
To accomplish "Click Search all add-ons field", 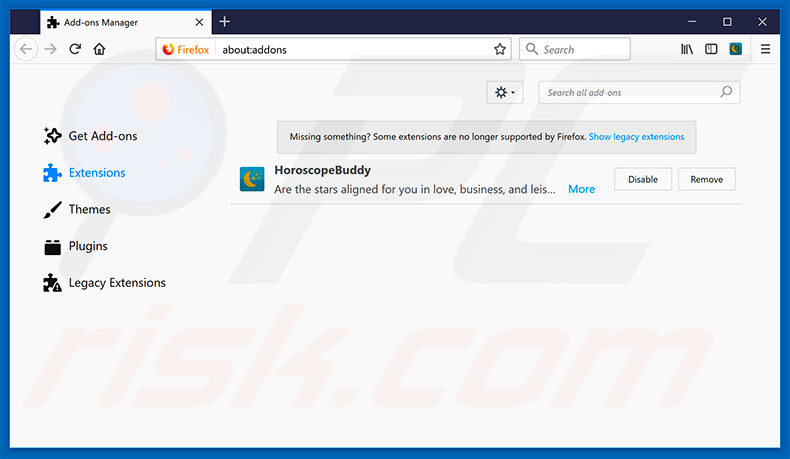I will [639, 92].
